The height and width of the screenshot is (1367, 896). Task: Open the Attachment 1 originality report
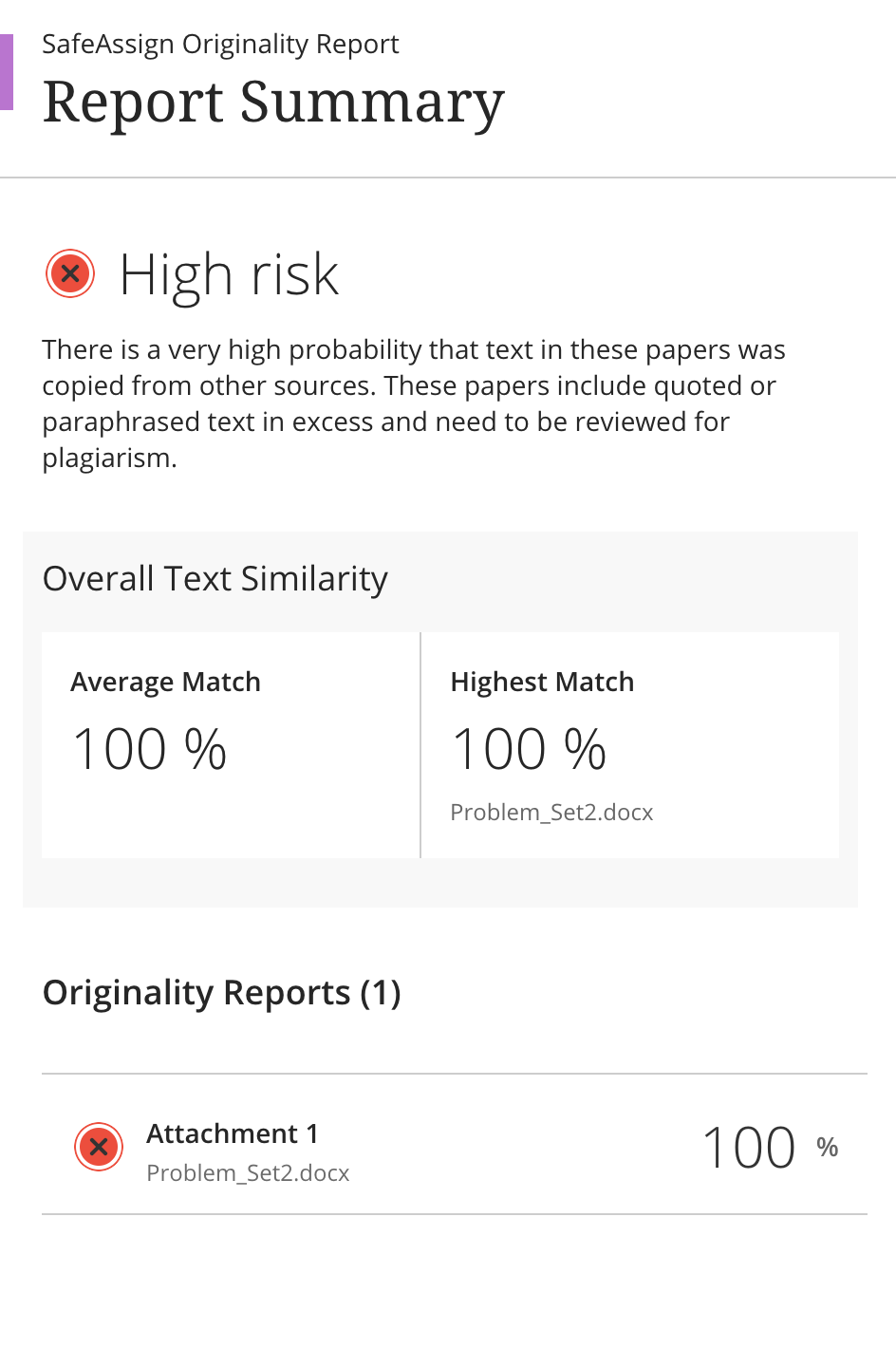(455, 1145)
